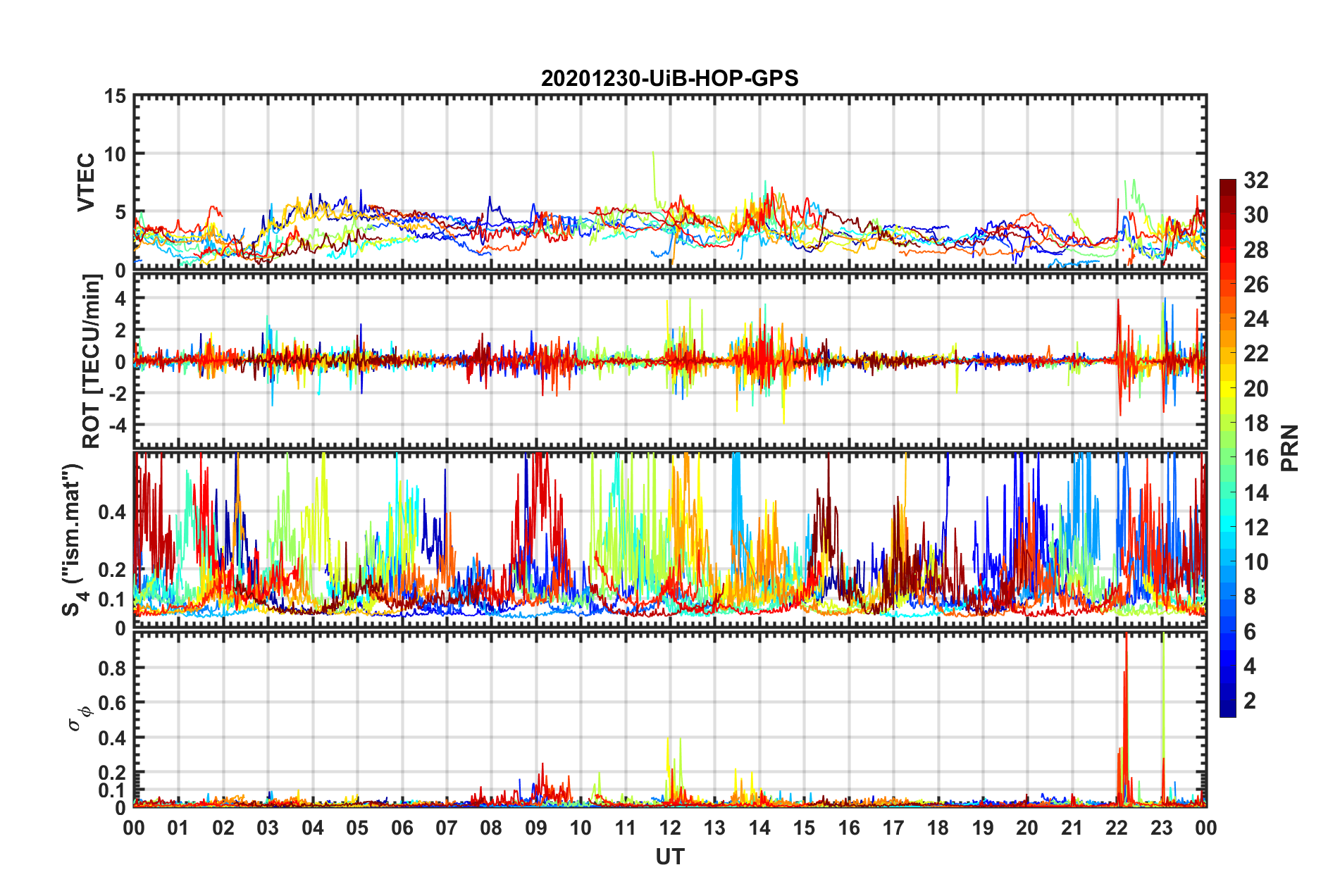Click the 15 tick on the VTEC axis
1340x896 pixels.
coord(116,96)
